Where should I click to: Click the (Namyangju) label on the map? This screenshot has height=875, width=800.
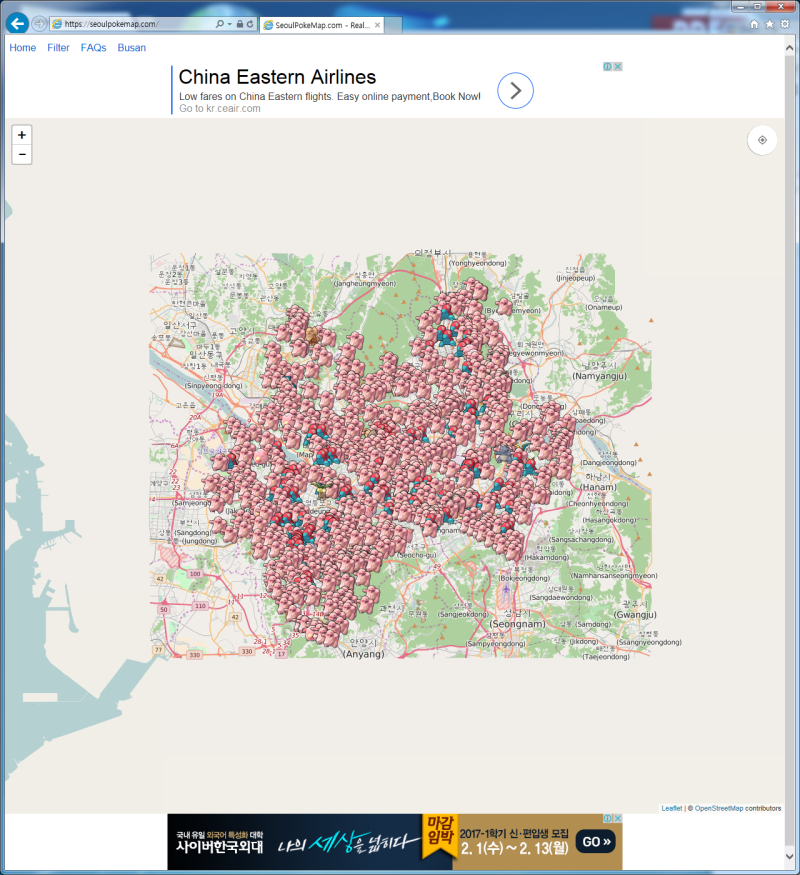click(x=600, y=376)
